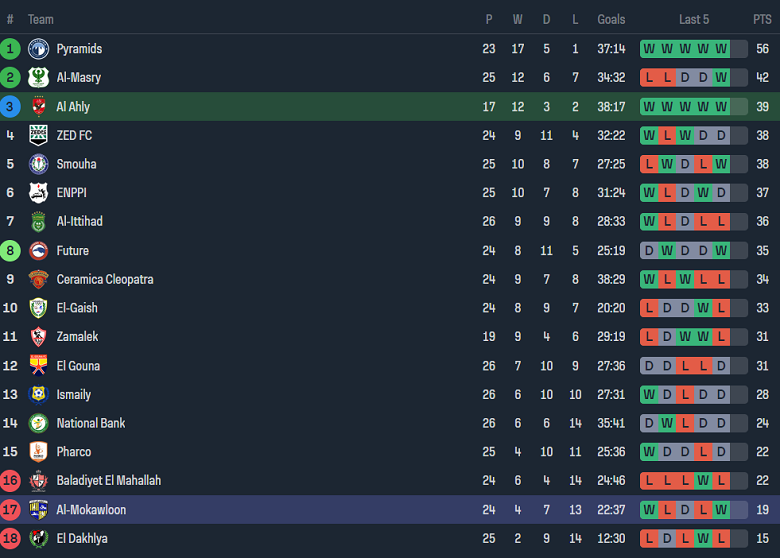Click the Ismaily team logo
780x558 pixels.
pos(38,394)
